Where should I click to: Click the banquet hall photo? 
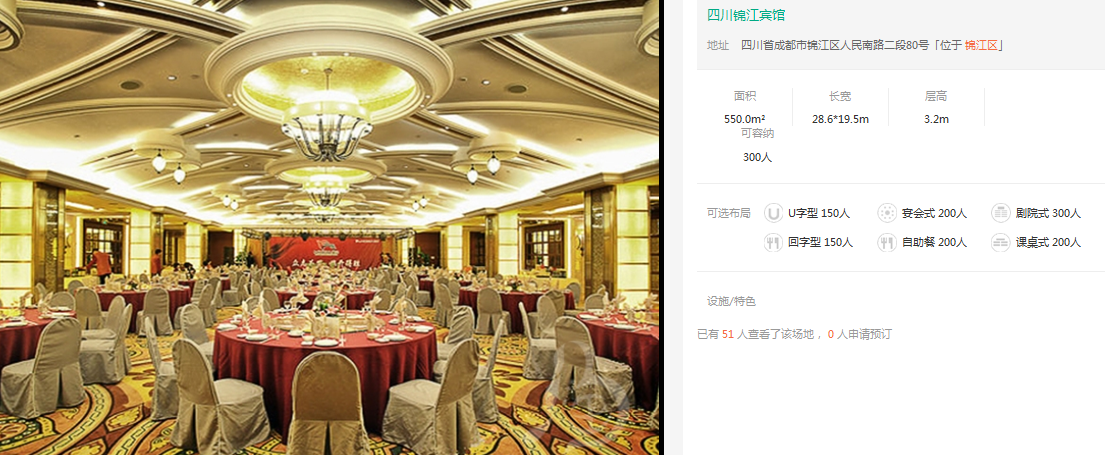[329, 228]
